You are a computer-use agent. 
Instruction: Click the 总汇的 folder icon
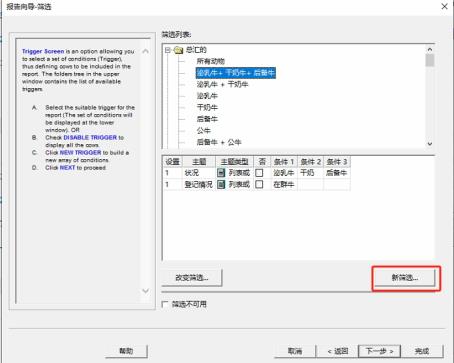178,50
